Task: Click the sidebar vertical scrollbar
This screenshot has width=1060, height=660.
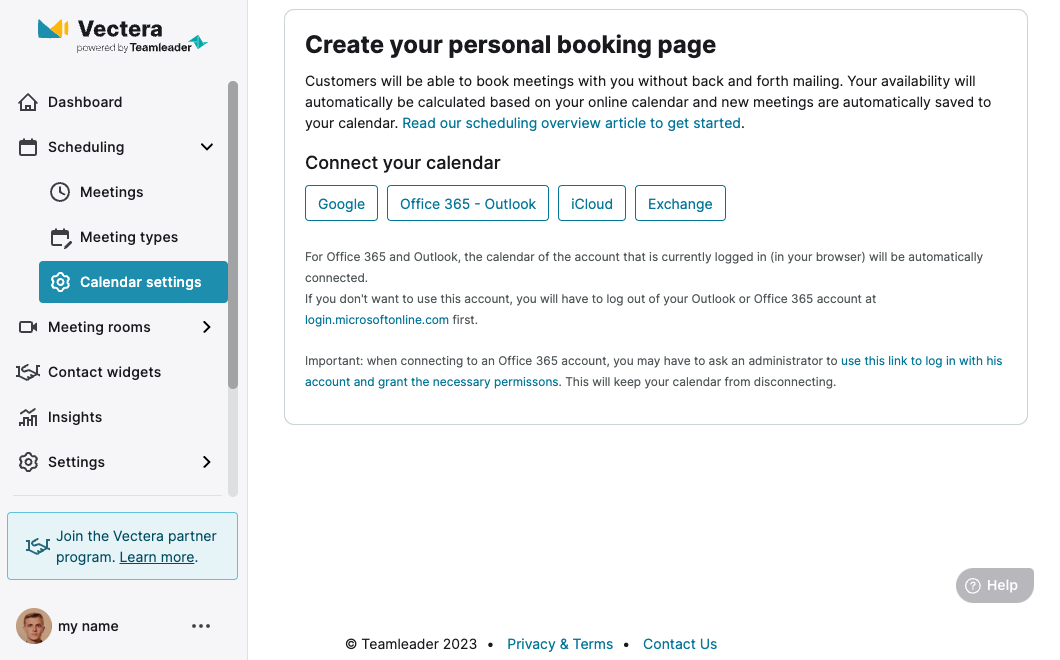Action: [233, 235]
